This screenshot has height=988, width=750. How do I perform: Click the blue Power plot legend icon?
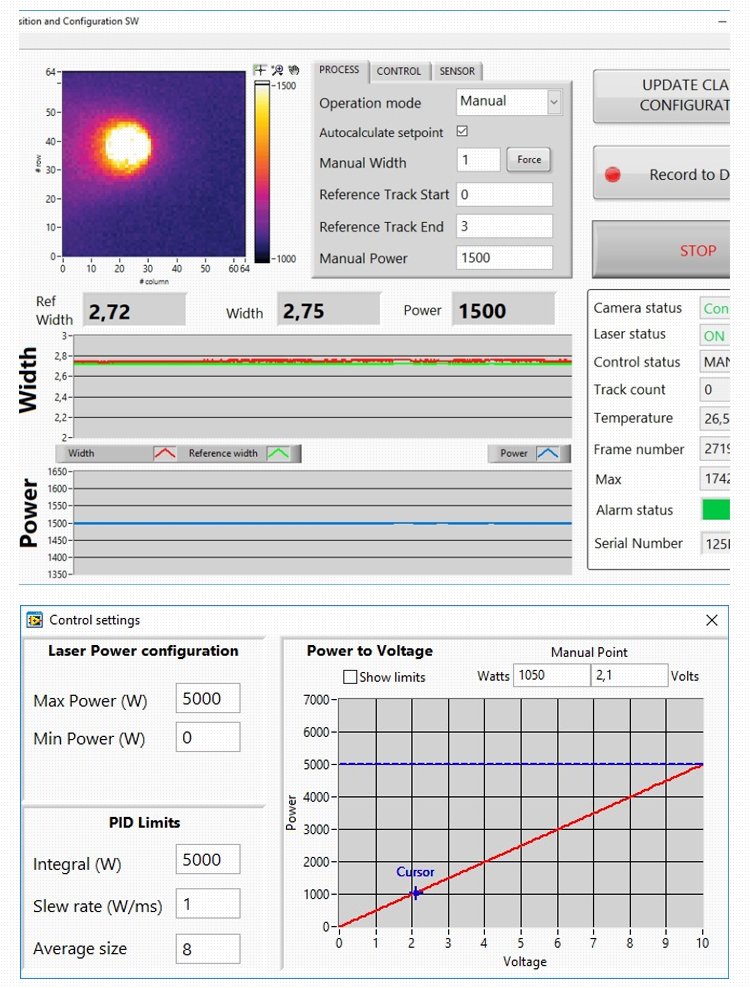tap(547, 454)
